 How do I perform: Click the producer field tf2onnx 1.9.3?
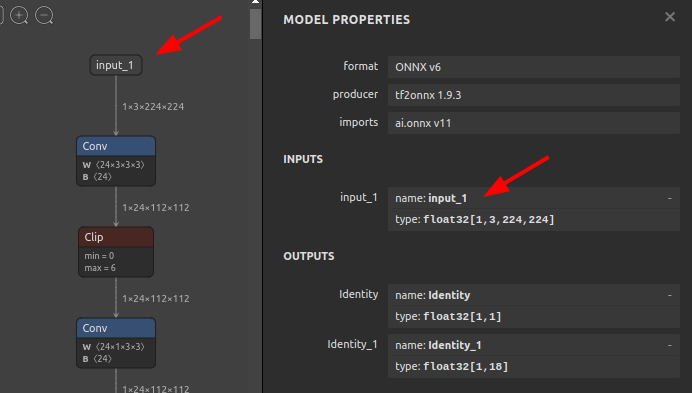pos(534,95)
